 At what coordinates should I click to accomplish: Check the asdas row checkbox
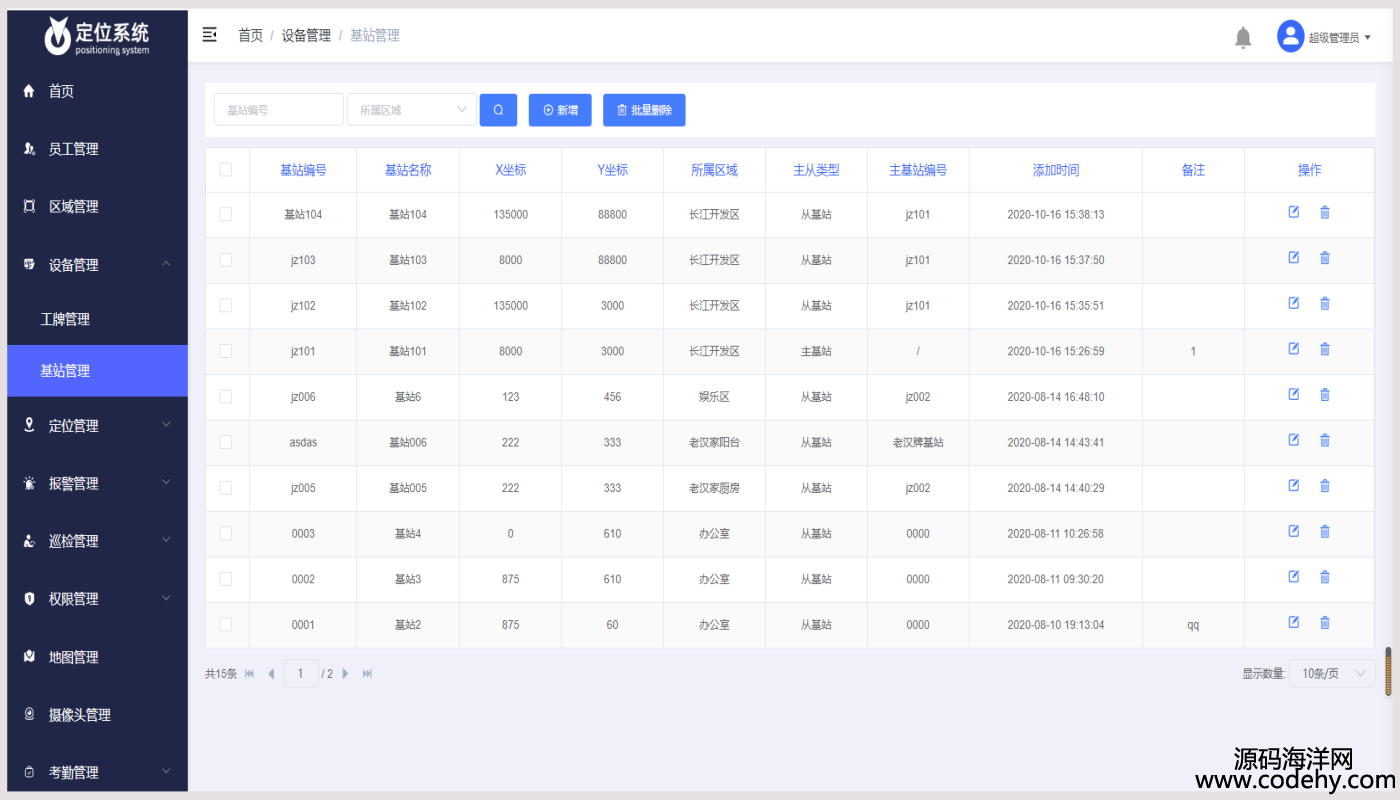[226, 442]
